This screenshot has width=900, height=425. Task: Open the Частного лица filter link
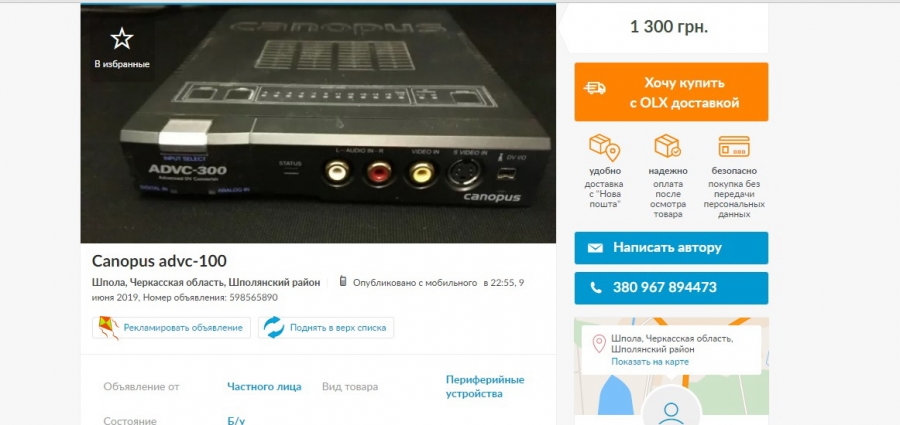tap(264, 387)
